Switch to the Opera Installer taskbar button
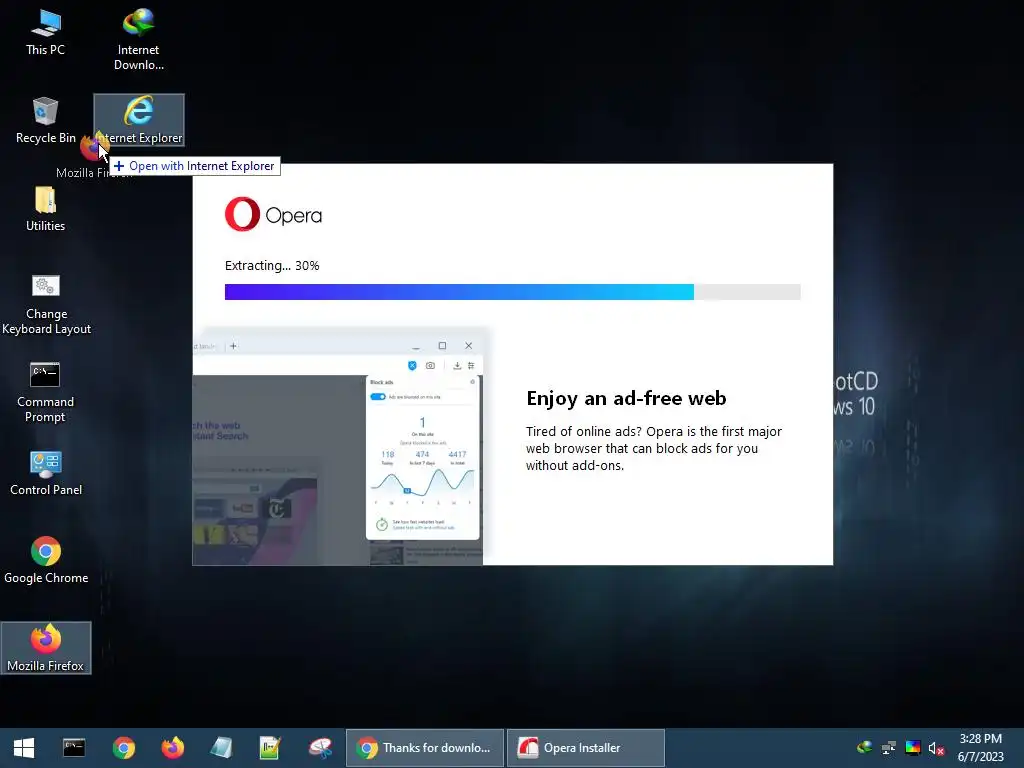1024x768 pixels. click(x=586, y=748)
